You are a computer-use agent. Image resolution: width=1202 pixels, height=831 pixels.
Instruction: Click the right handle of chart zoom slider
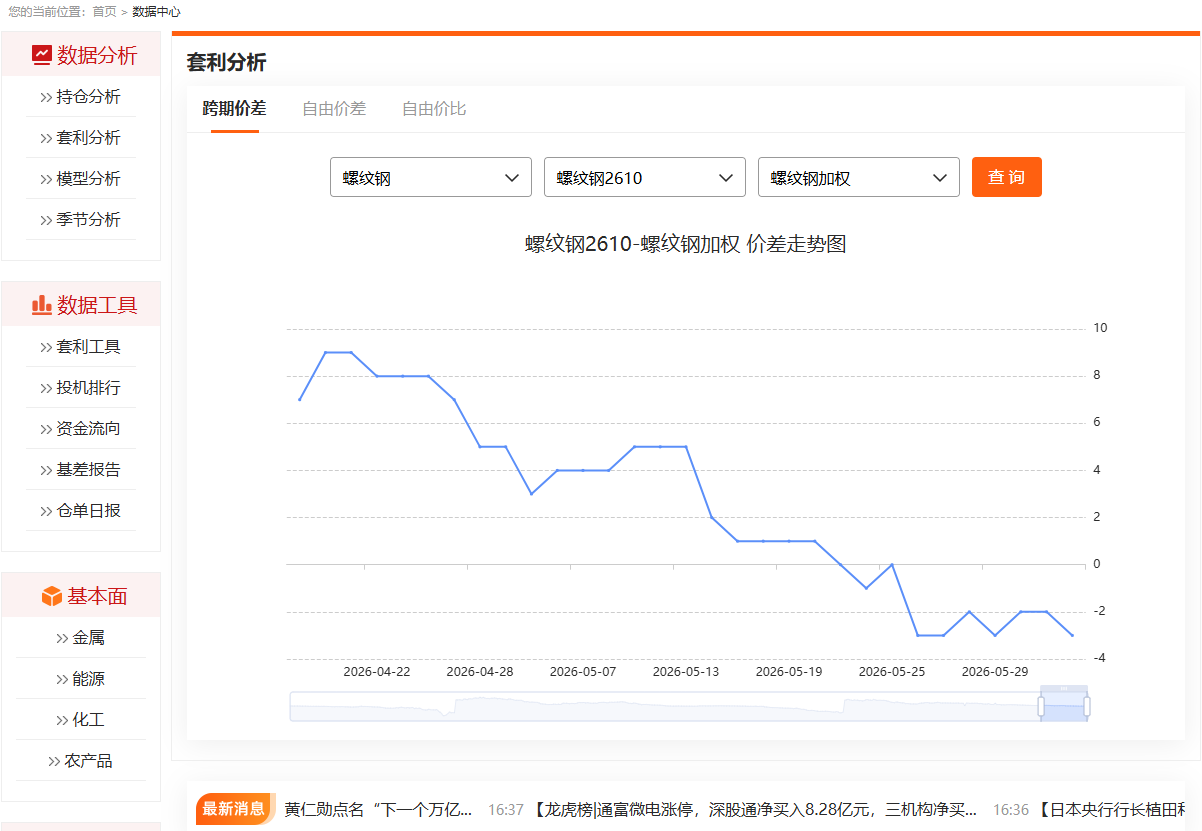(1087, 706)
